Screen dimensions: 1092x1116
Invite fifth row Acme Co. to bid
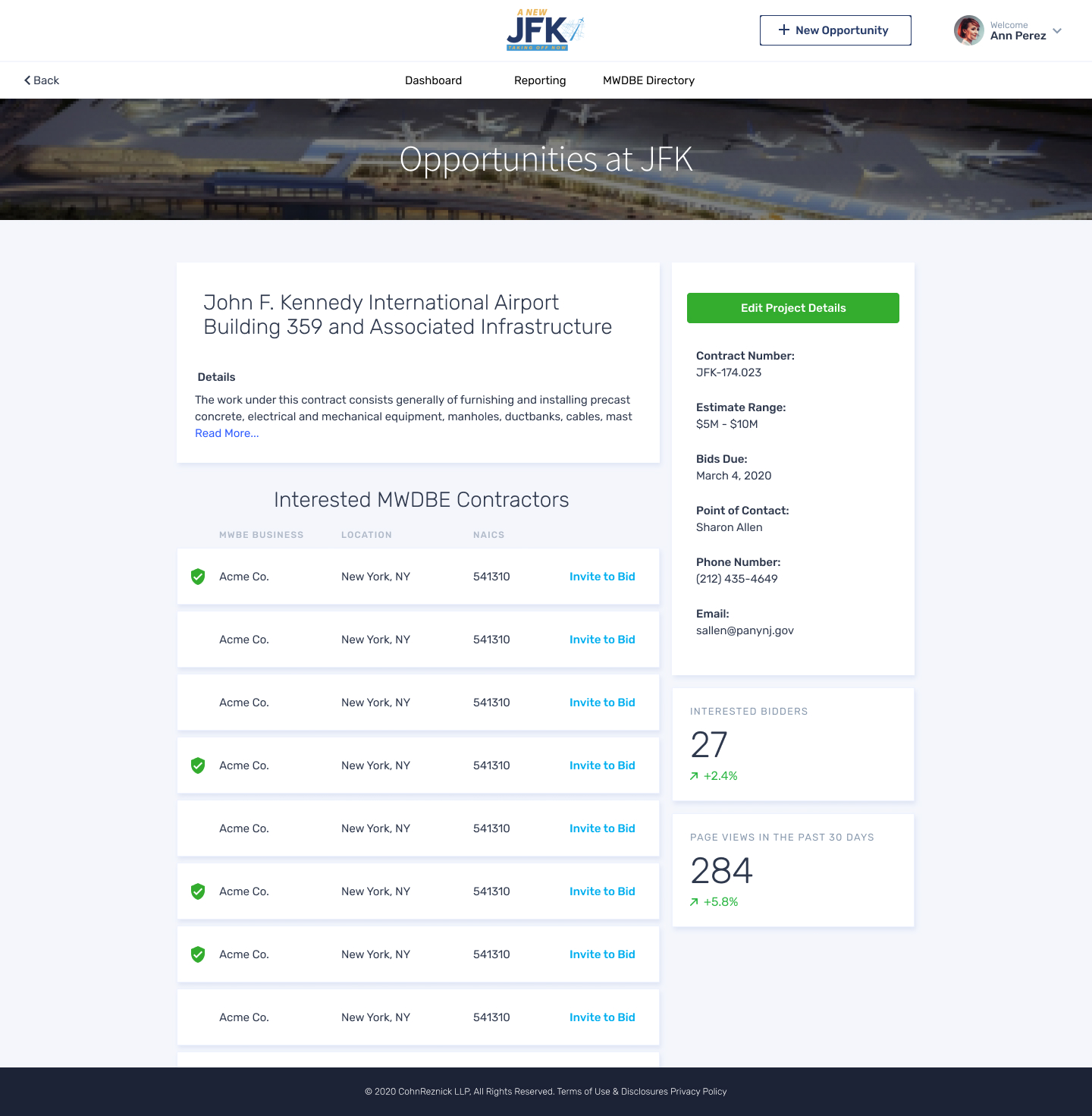click(x=602, y=828)
